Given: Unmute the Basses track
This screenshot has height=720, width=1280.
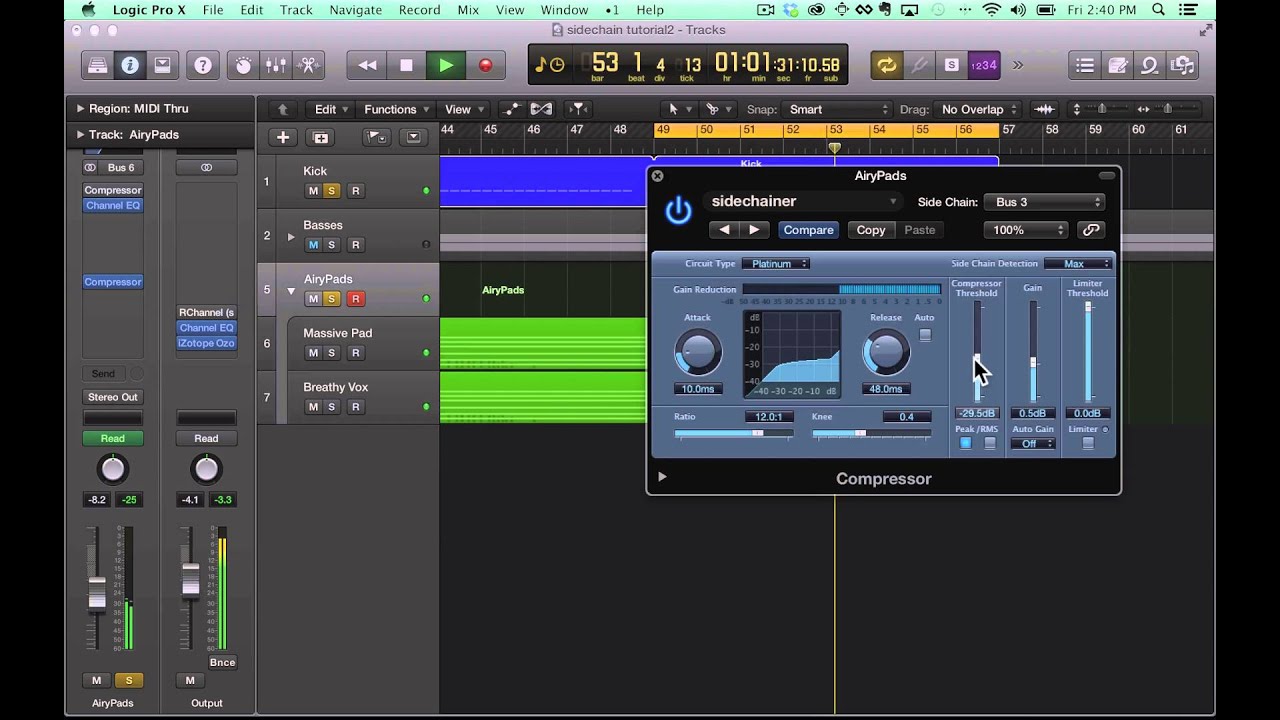Looking at the screenshot, I should click(x=313, y=245).
